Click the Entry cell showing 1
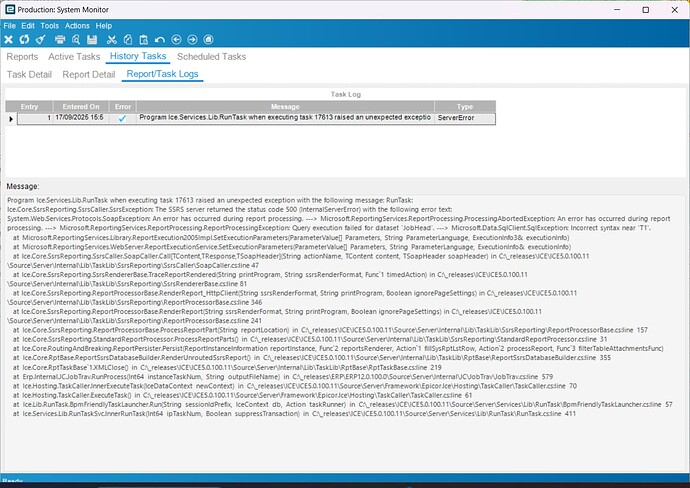 tap(35, 118)
